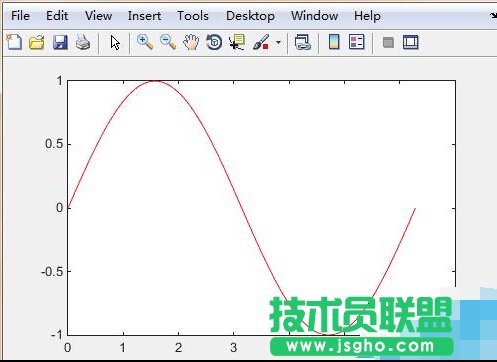Print the figure with printer icon
This screenshot has height=362, width=497.
[83, 42]
